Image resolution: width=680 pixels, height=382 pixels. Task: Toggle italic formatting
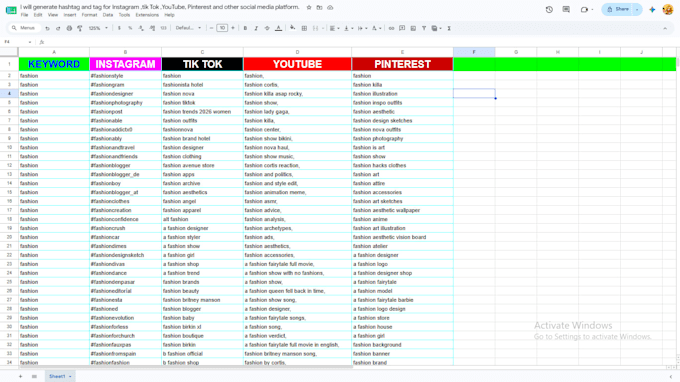[256, 28]
